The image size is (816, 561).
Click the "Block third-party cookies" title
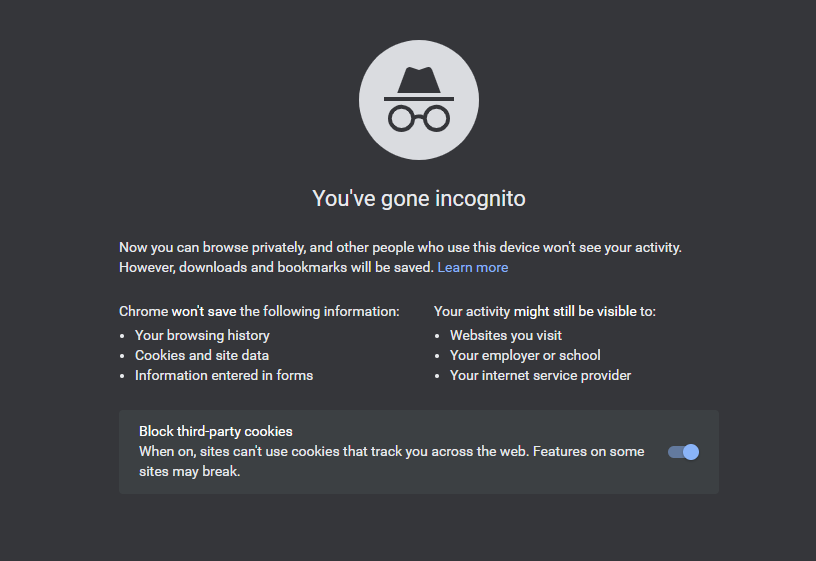[215, 431]
